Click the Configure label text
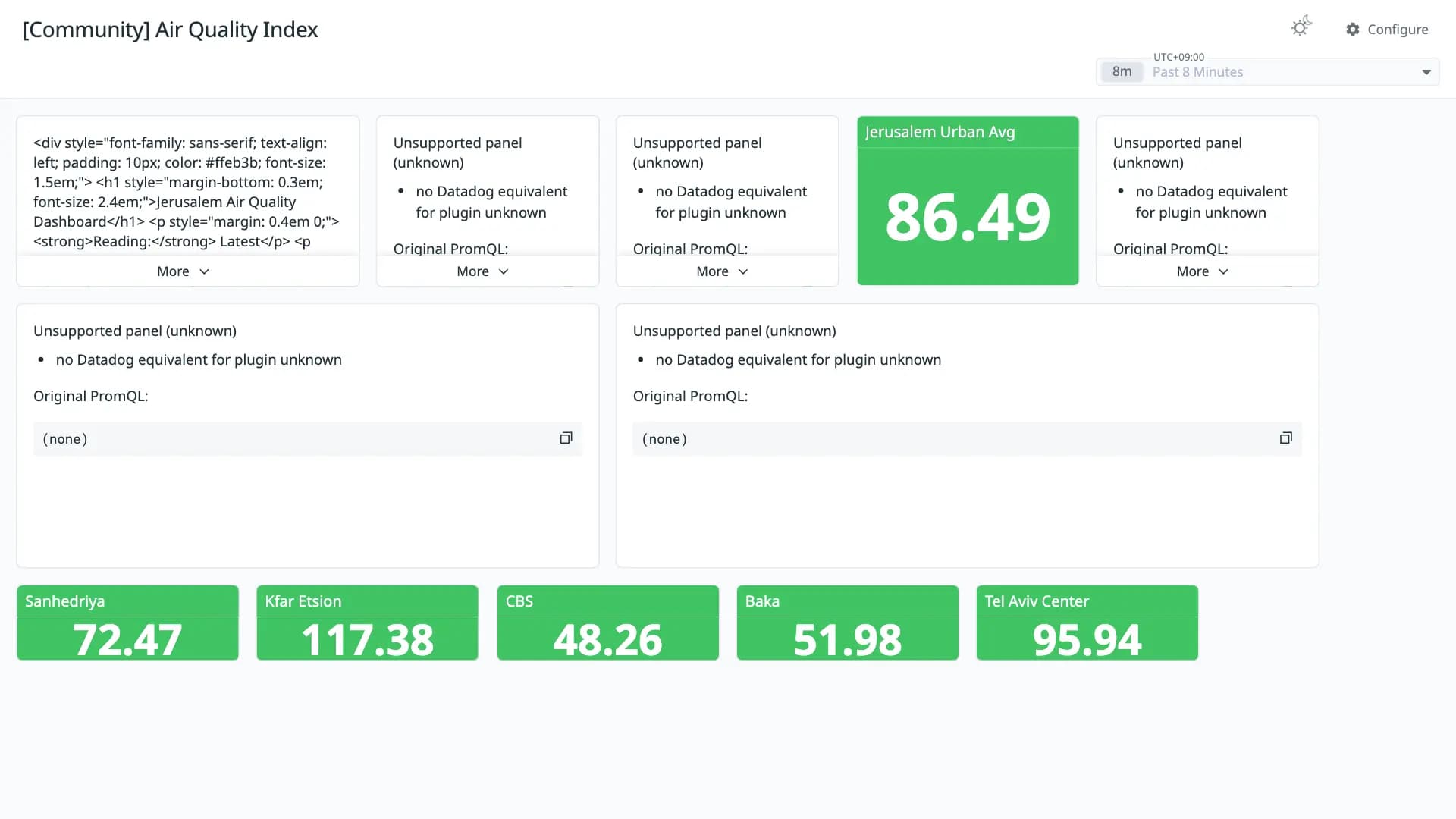This screenshot has height=819, width=1456. (1398, 30)
